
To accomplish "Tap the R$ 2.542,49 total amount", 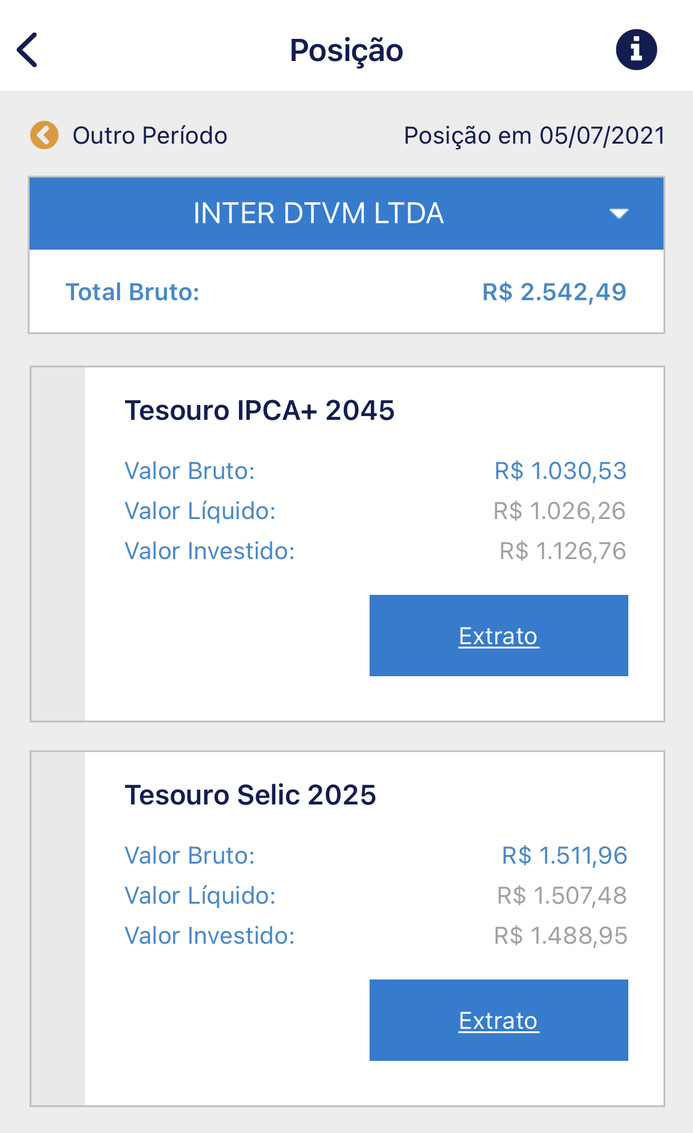I will tap(554, 292).
